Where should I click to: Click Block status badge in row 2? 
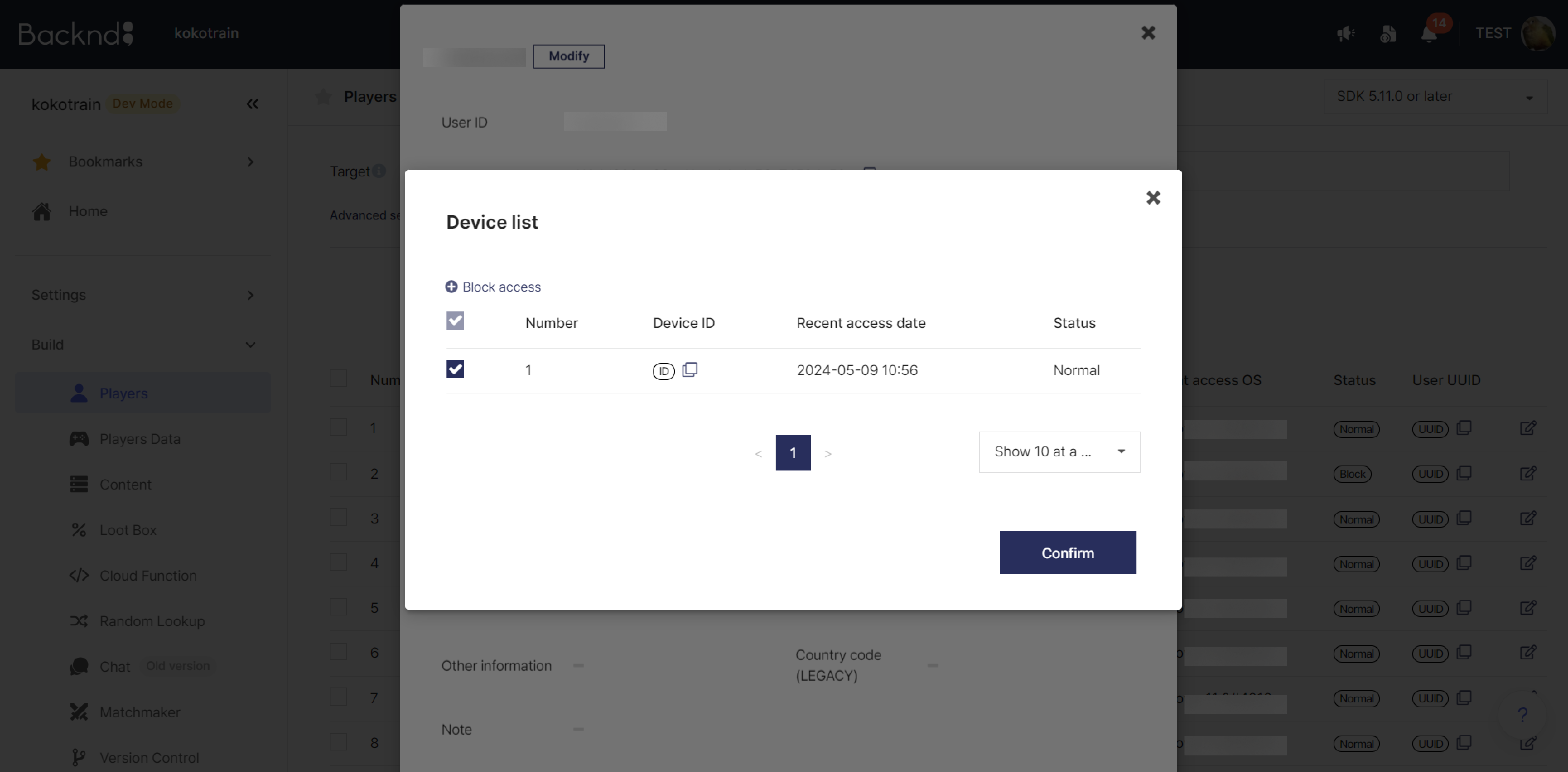point(1352,474)
